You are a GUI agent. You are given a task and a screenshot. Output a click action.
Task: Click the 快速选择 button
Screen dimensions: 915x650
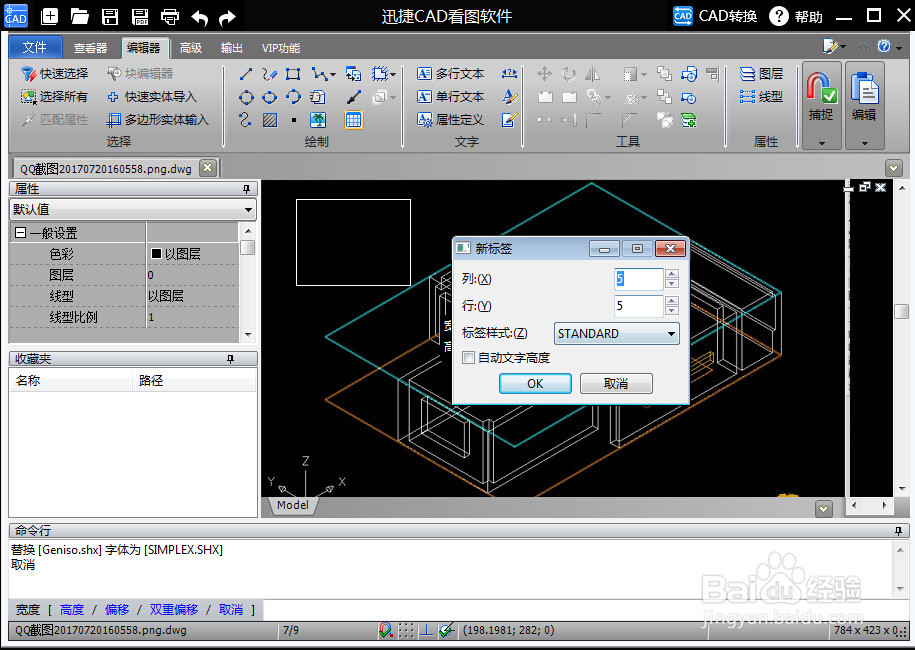(x=55, y=74)
